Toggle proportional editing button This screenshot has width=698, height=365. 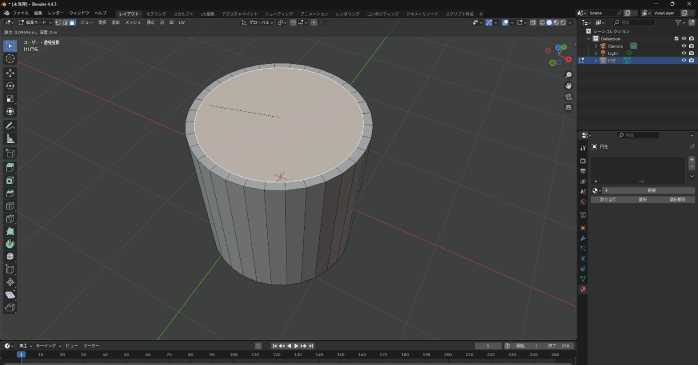click(314, 22)
